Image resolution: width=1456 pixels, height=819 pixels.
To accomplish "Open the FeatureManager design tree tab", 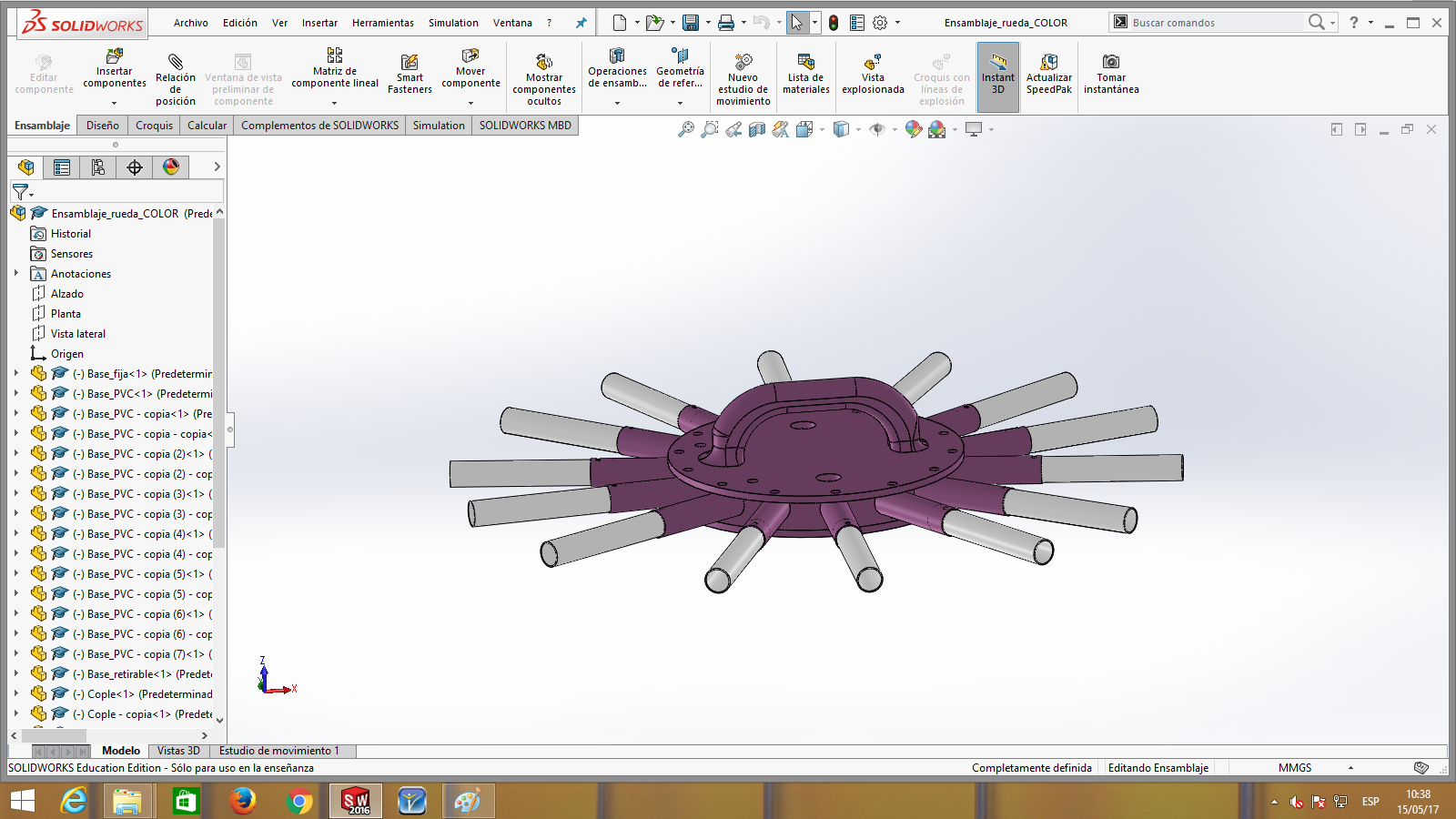I will tap(25, 167).
